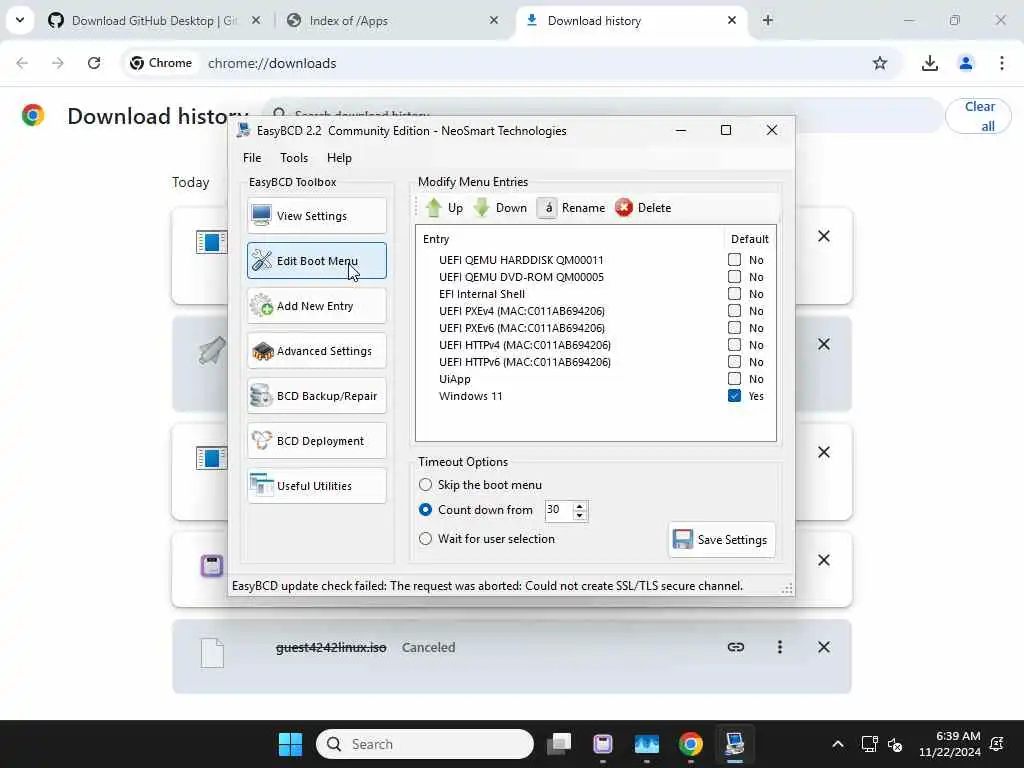Image resolution: width=1024 pixels, height=768 pixels.
Task: Check default box for UEFI QEMU HARDDISK
Action: (x=735, y=260)
